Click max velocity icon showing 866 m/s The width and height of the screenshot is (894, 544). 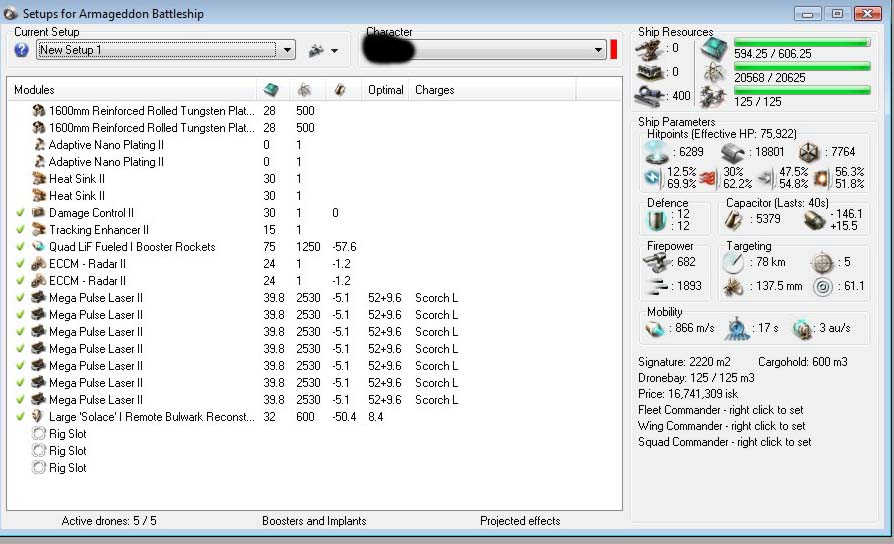[x=655, y=329]
